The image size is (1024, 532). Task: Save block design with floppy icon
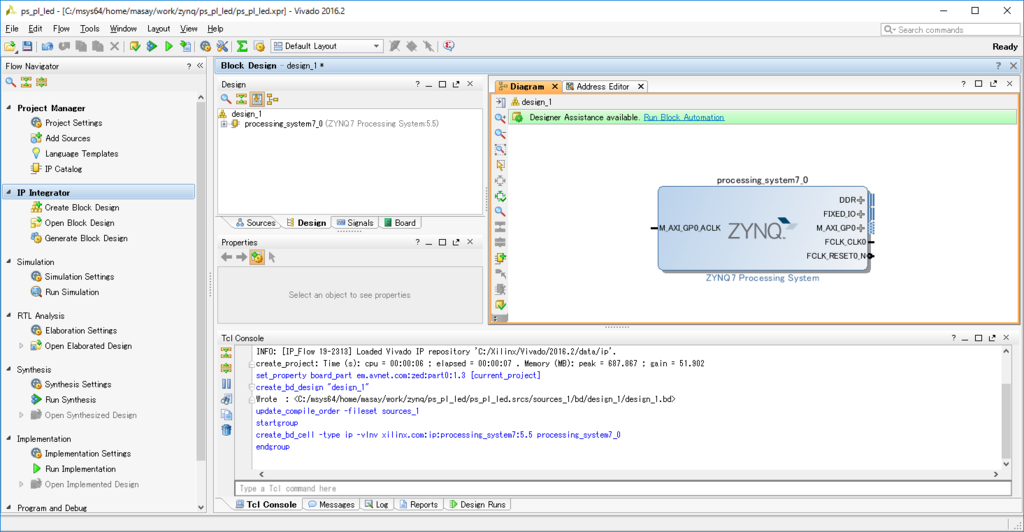coord(27,46)
